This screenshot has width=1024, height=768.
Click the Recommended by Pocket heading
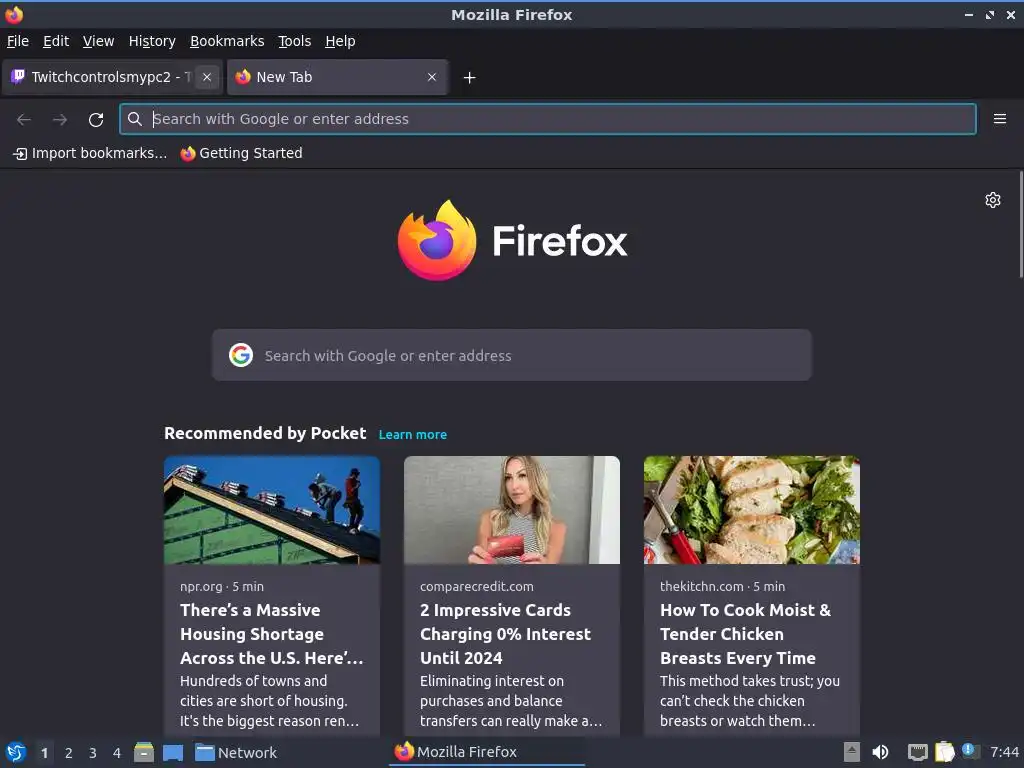265,434
